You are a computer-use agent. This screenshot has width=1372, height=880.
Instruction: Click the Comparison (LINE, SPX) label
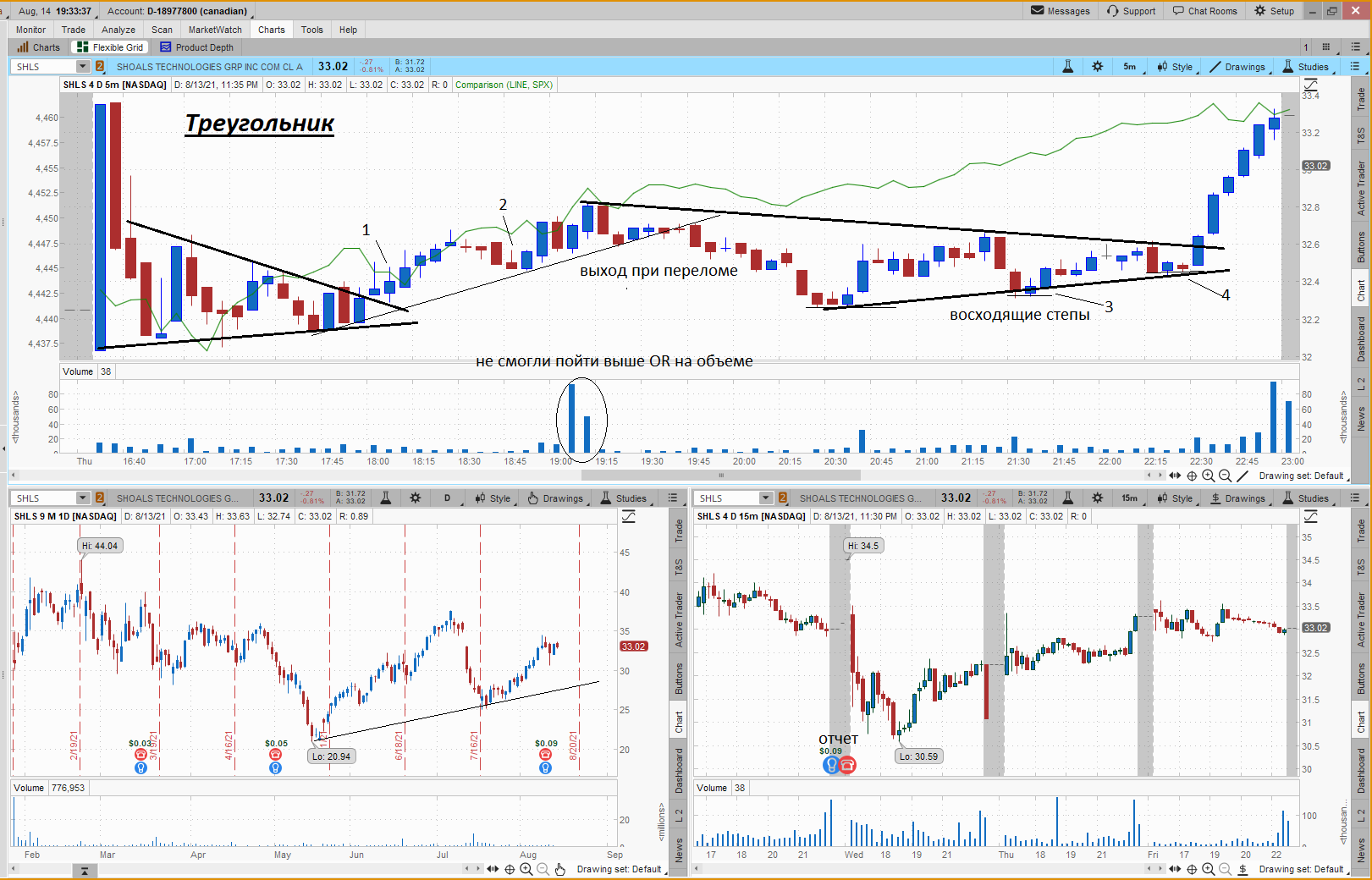[504, 85]
